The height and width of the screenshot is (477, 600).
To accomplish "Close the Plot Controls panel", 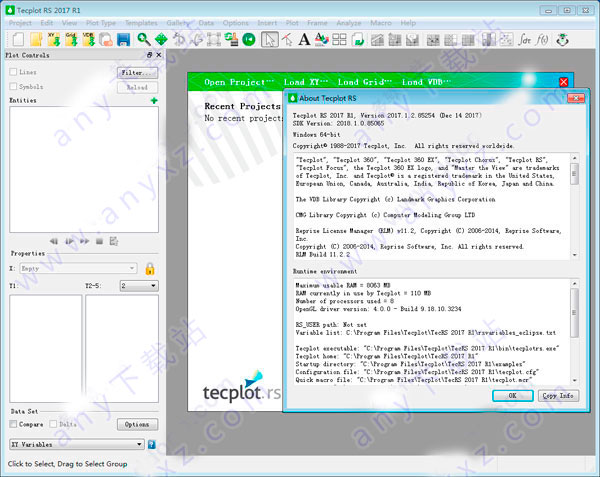I will coord(159,55).
